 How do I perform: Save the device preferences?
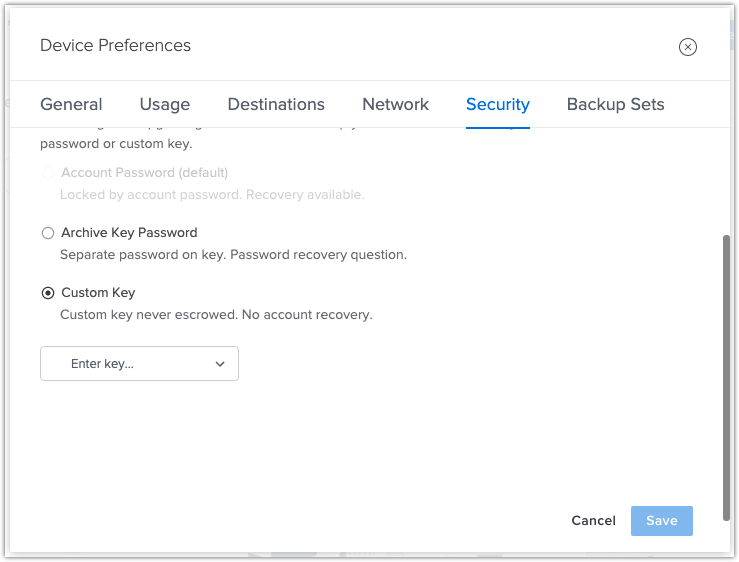coord(661,521)
